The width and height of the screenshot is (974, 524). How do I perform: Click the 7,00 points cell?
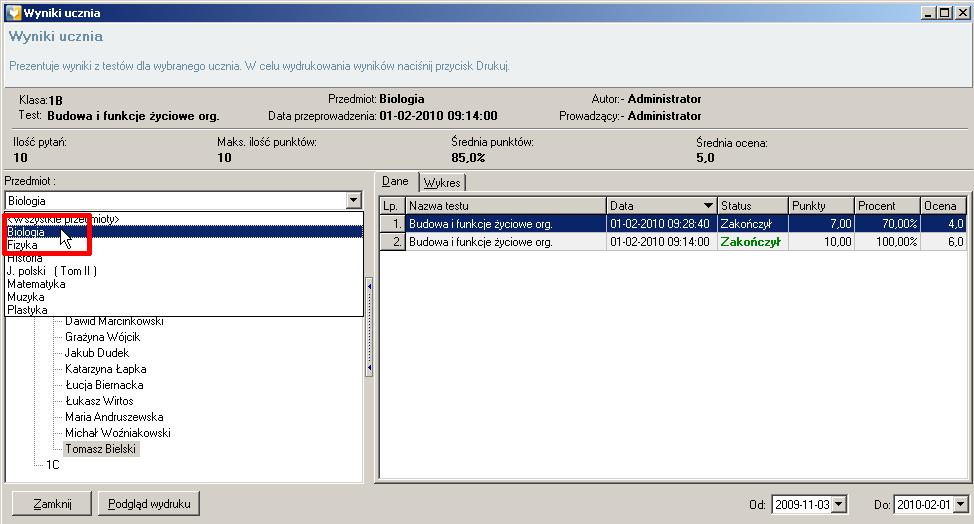821,224
